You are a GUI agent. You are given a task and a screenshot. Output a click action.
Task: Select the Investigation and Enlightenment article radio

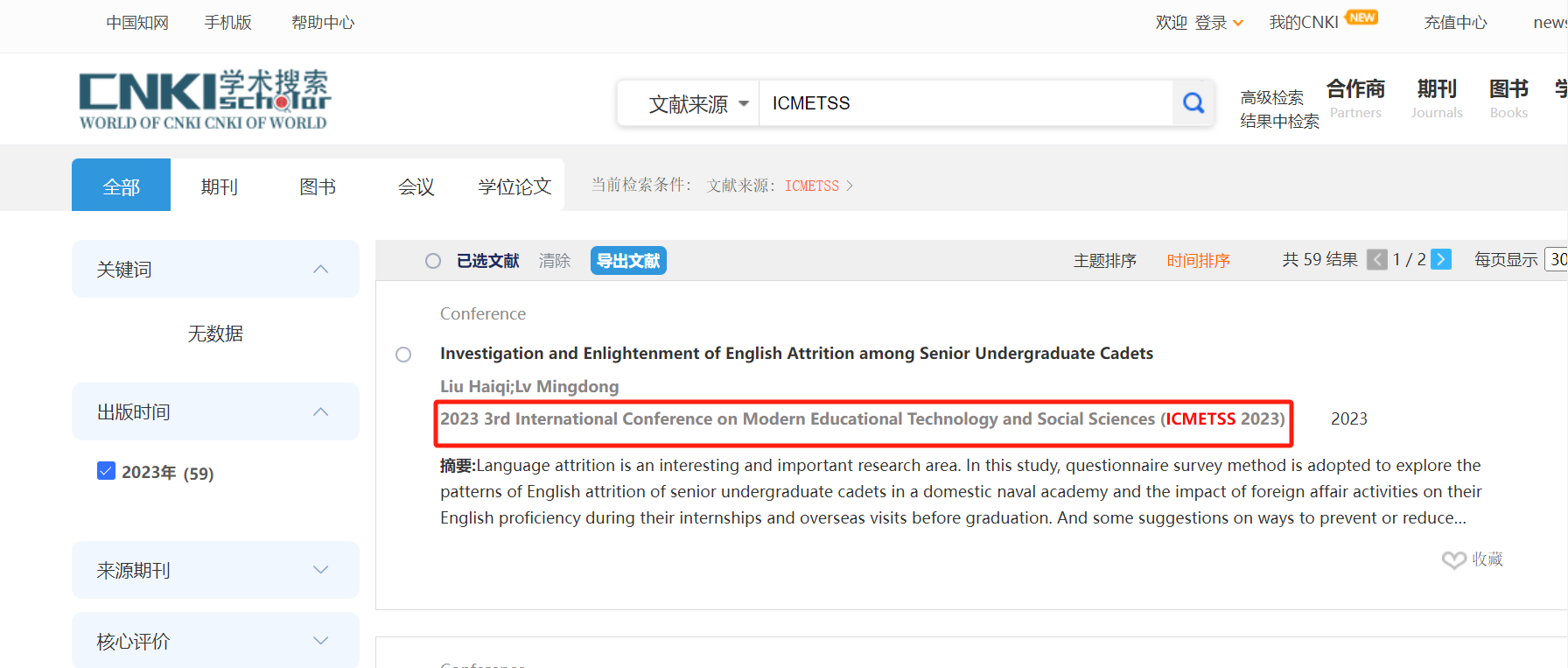403,355
